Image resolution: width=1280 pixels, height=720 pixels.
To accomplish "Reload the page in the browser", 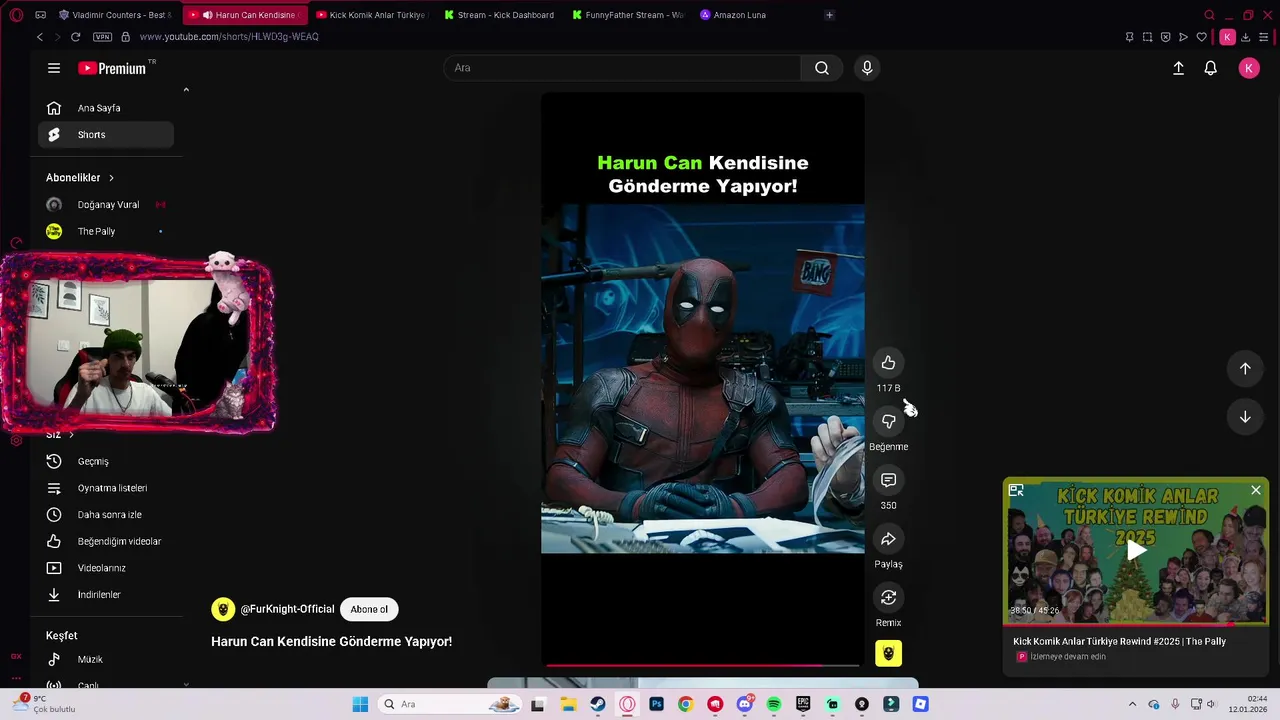I will 75,37.
